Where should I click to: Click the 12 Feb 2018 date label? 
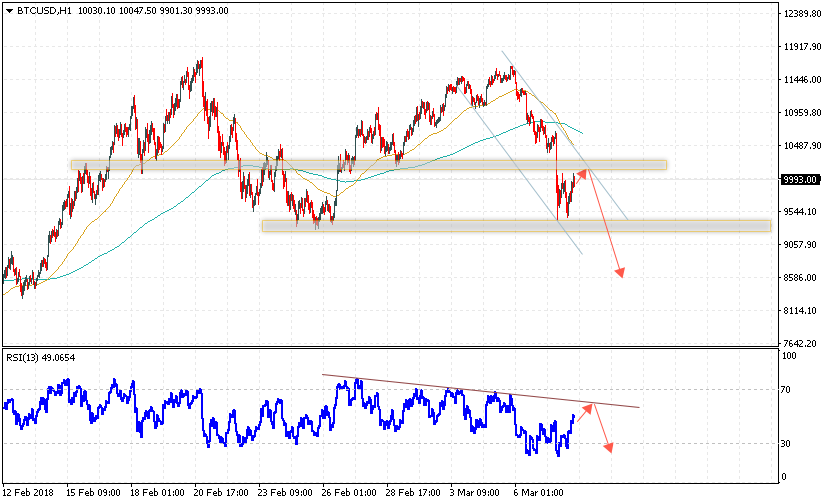[28, 492]
